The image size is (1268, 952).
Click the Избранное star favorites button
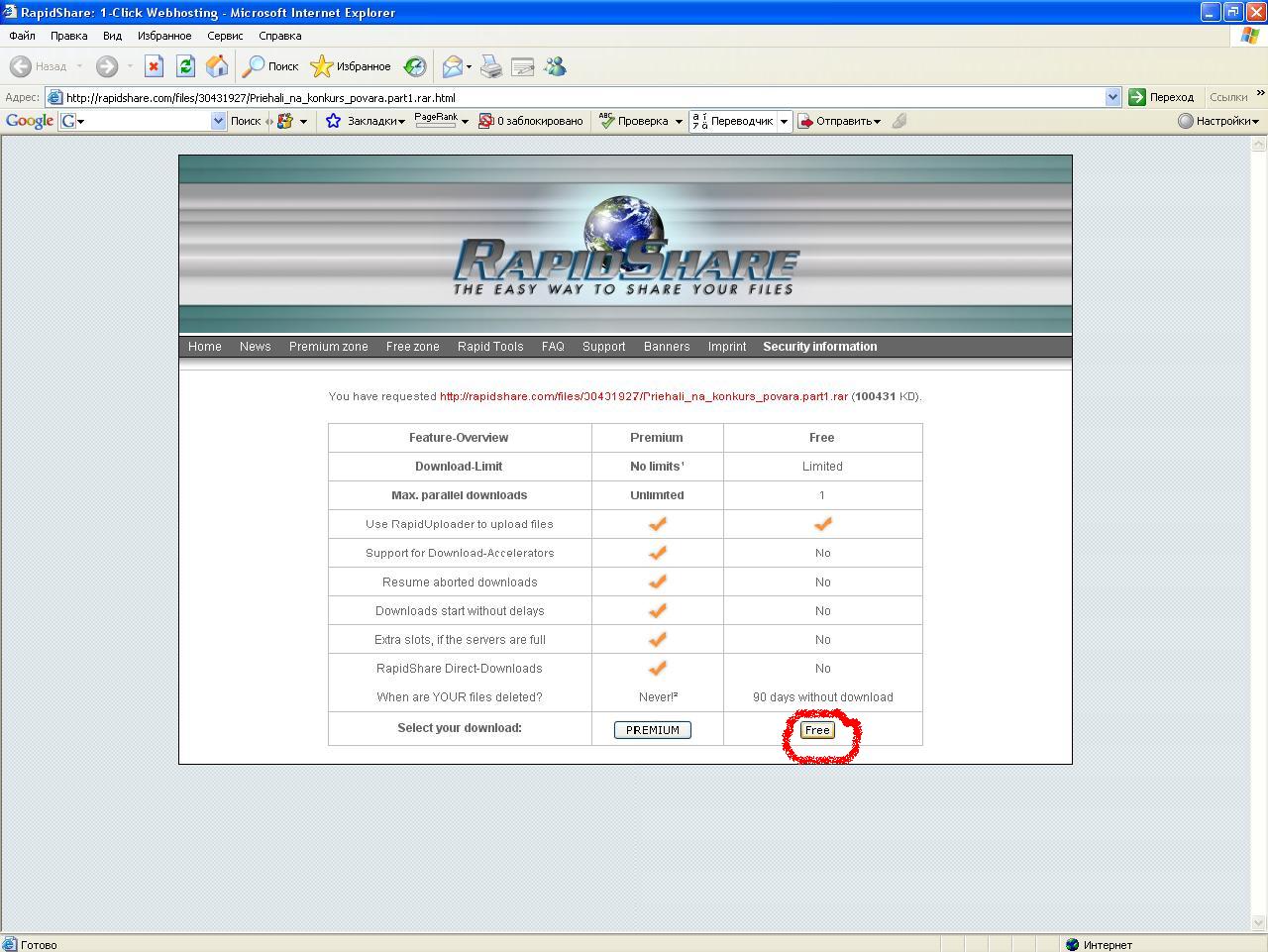coord(351,66)
